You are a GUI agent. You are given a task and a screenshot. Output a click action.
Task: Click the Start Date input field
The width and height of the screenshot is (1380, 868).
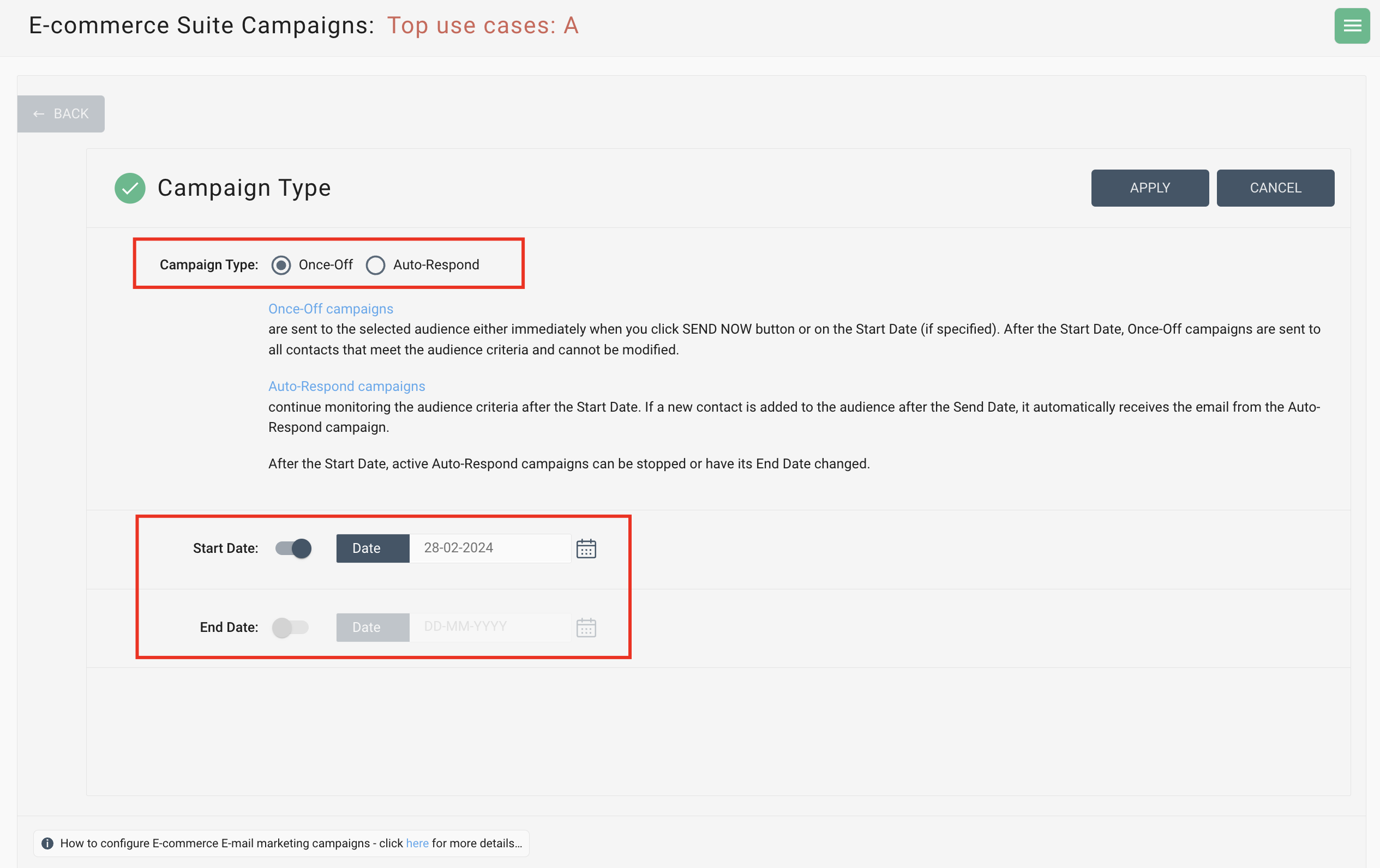pos(490,548)
